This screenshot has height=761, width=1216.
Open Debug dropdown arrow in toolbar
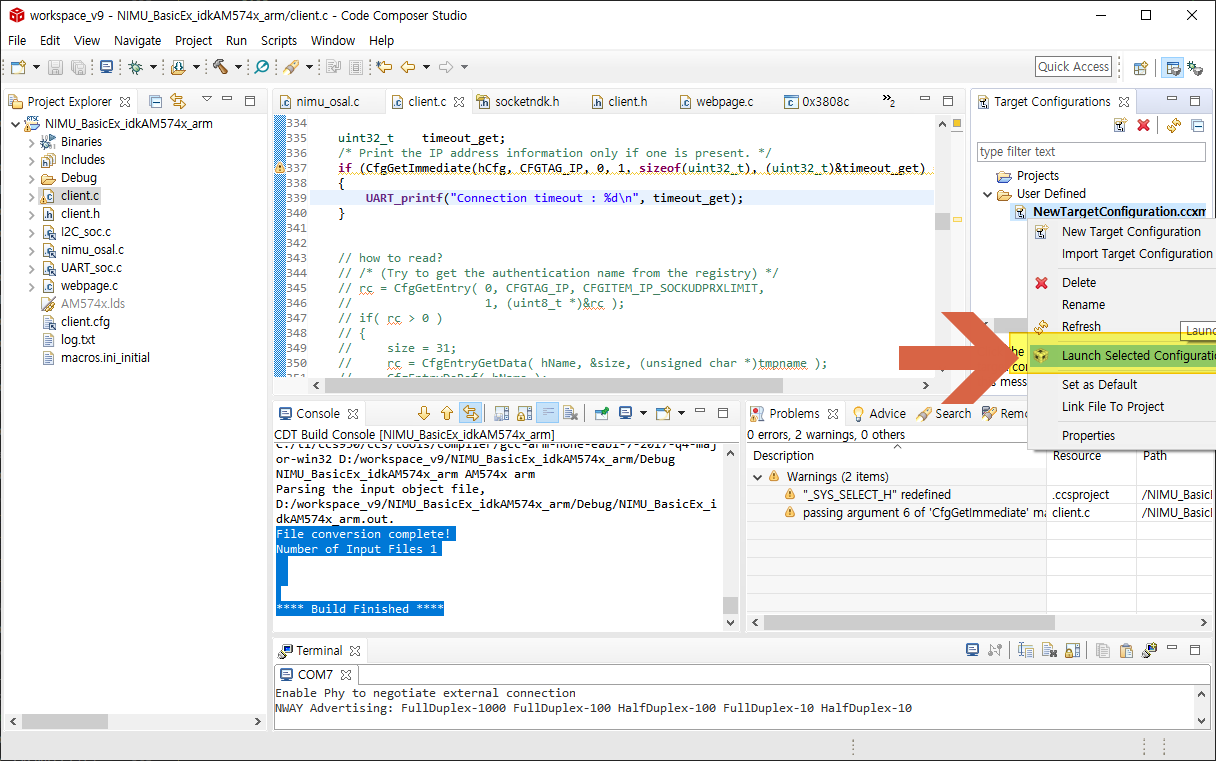pos(153,67)
